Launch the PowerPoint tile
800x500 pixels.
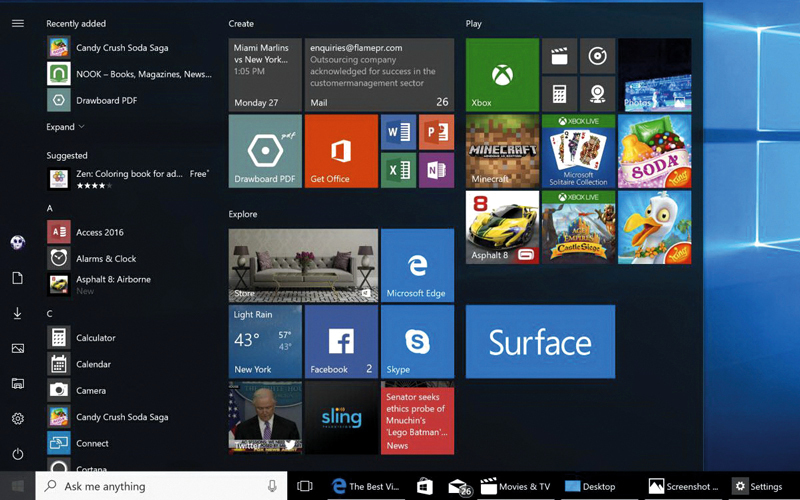click(x=436, y=132)
